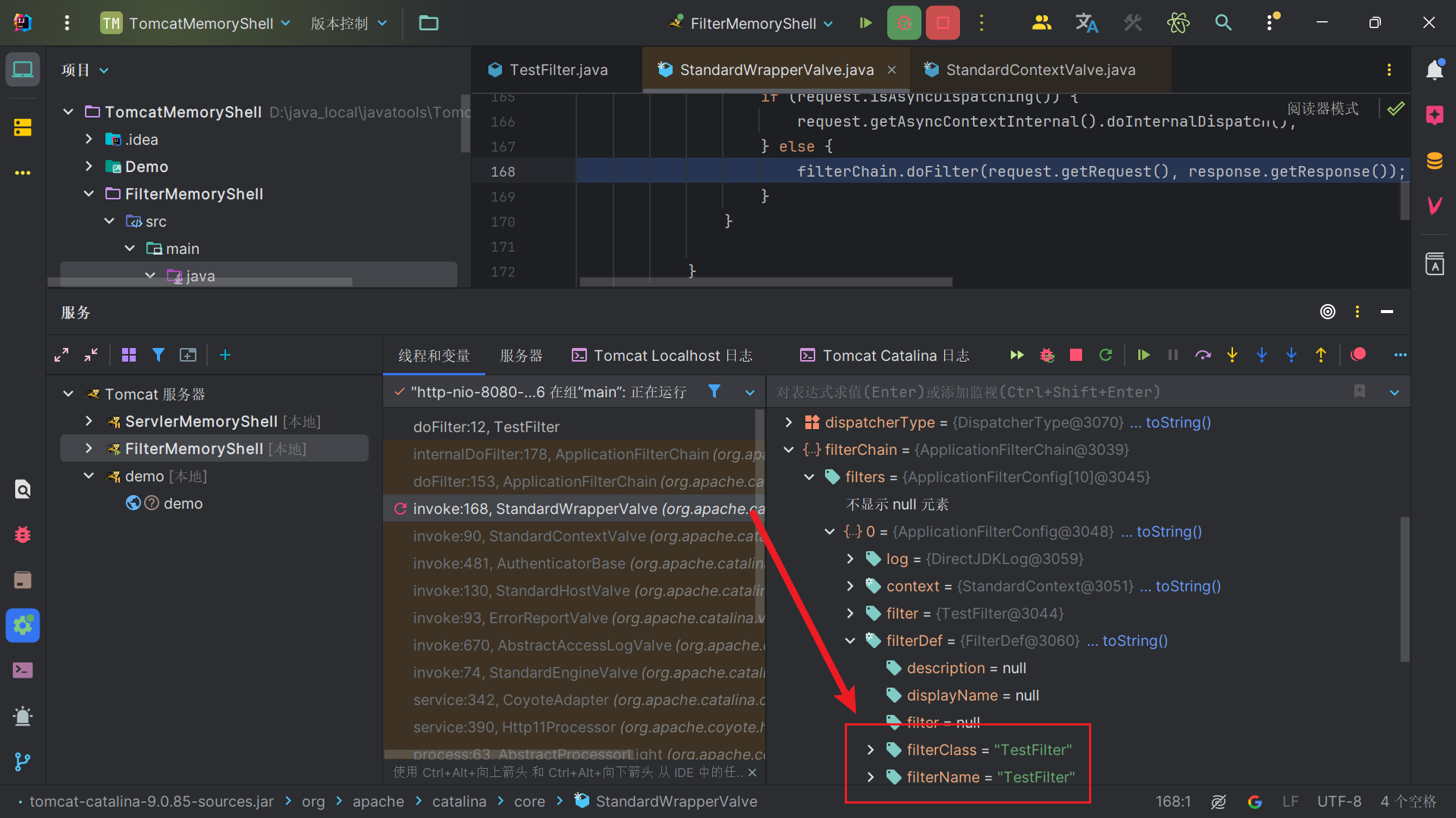Screen dimensions: 1456x818
Task: Click the thread filter funnel icon
Action: [x=714, y=391]
